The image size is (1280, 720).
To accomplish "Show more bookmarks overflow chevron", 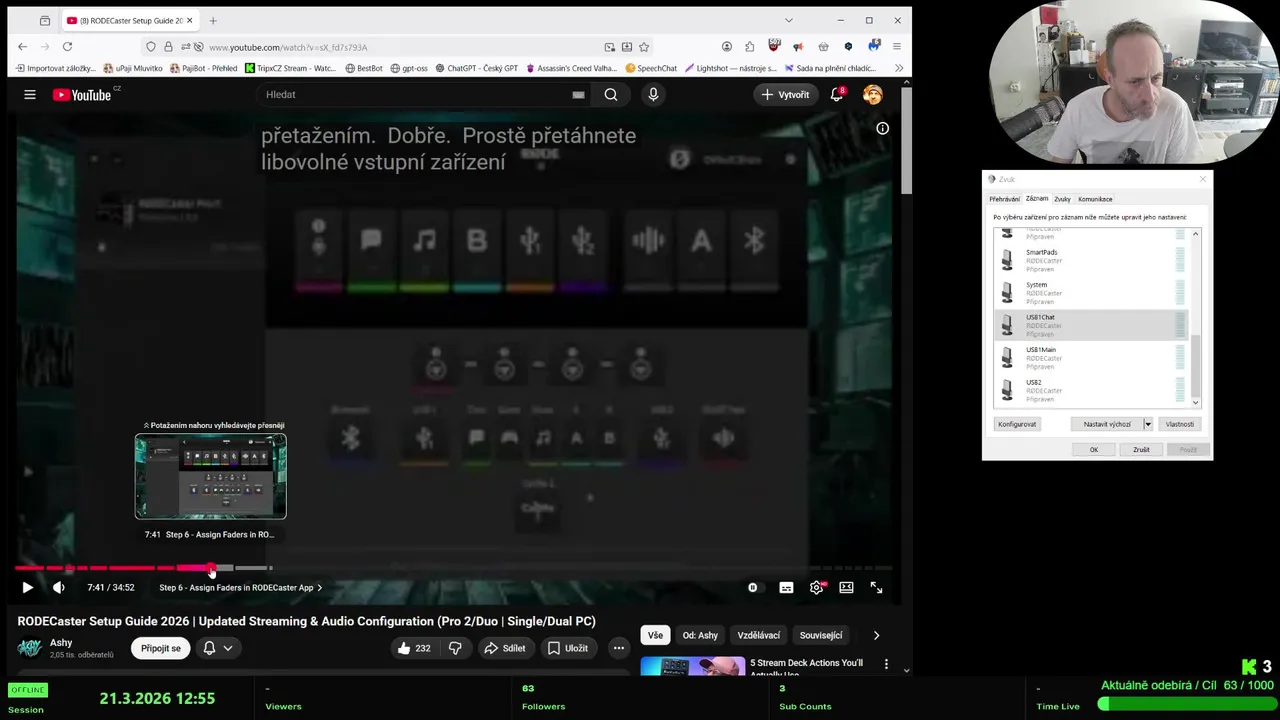I will tap(898, 68).
